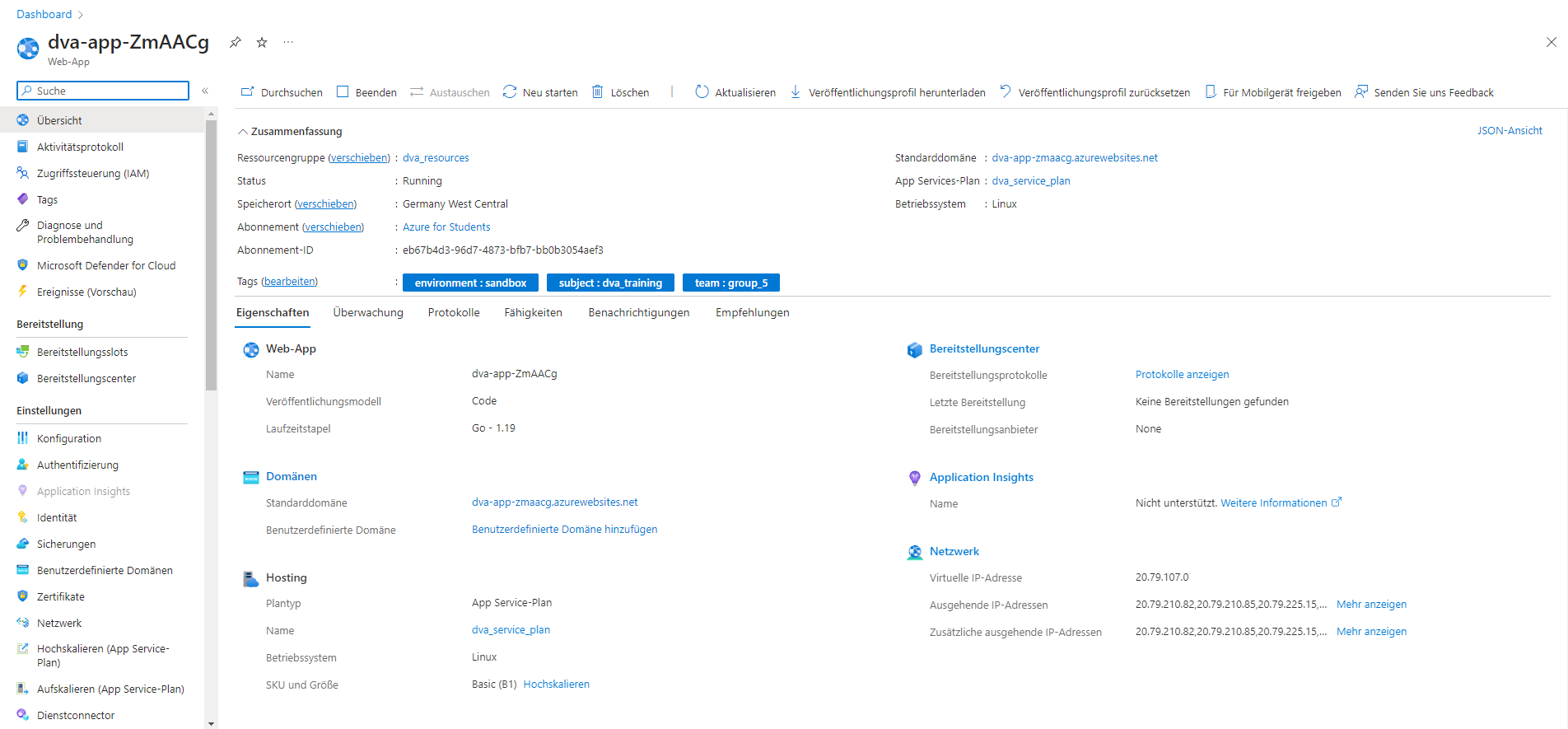Show more Ausgehende IP-Adressen
The height and width of the screenshot is (729, 1568).
click(1371, 605)
